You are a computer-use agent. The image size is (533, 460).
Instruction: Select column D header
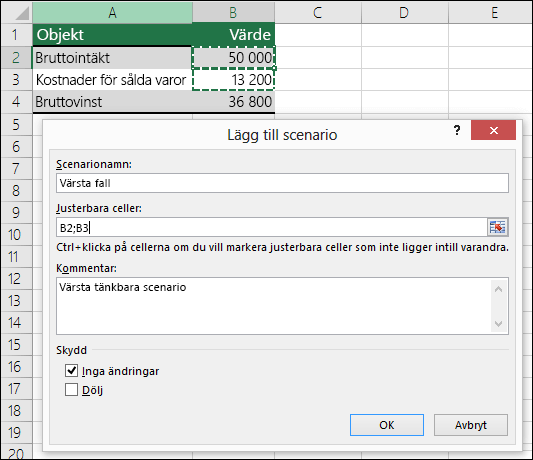click(405, 13)
